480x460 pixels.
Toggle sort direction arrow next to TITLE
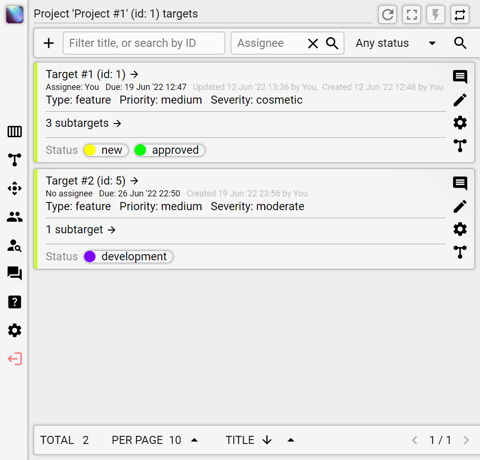click(x=267, y=440)
